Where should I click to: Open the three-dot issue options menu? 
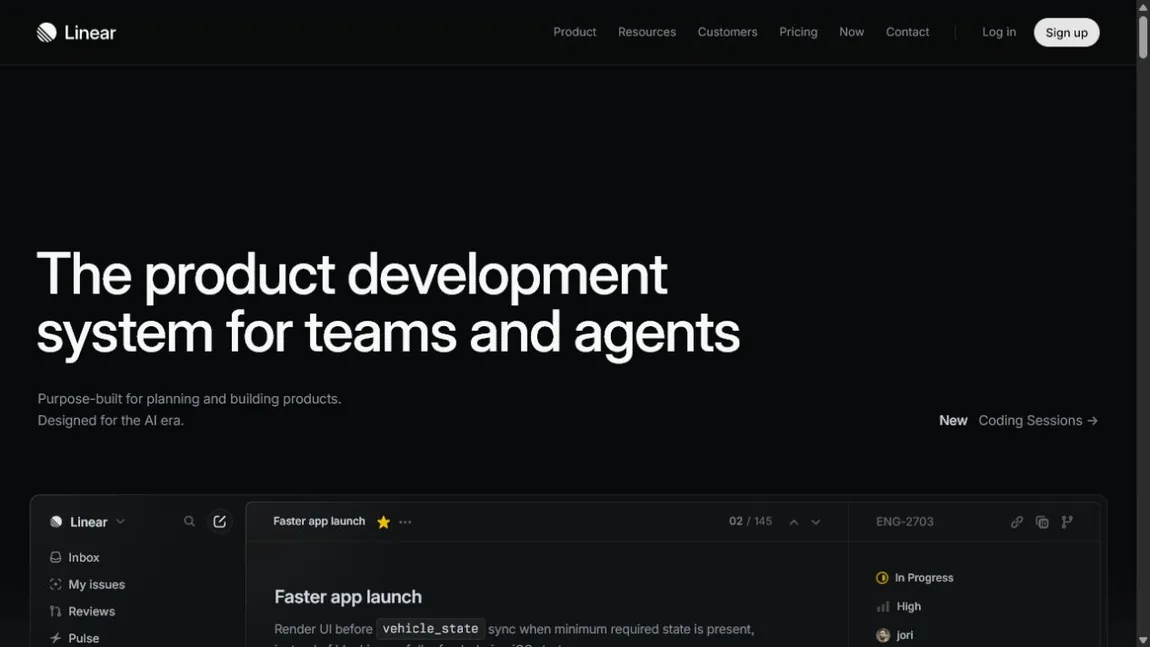coord(406,522)
